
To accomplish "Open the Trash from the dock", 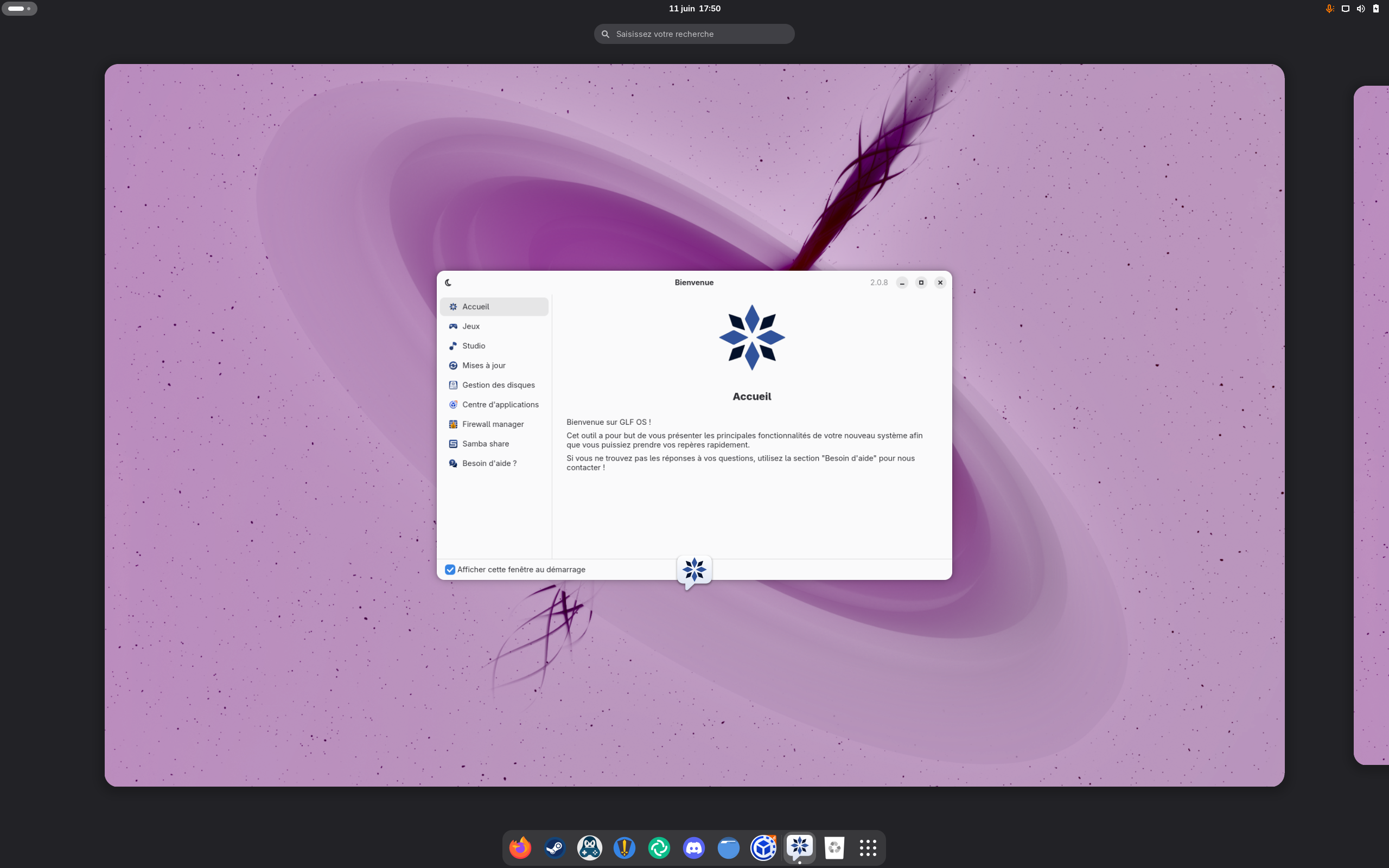I will pos(834,847).
